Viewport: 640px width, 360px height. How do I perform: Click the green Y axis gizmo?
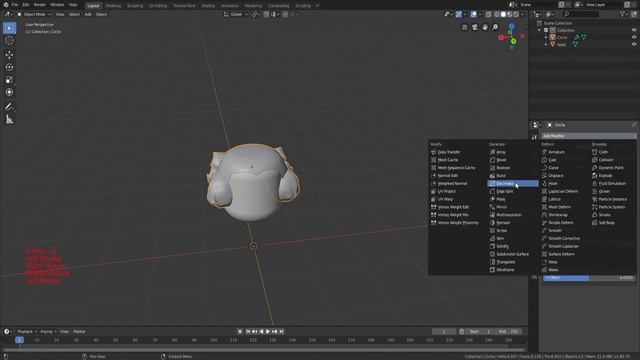(513, 41)
